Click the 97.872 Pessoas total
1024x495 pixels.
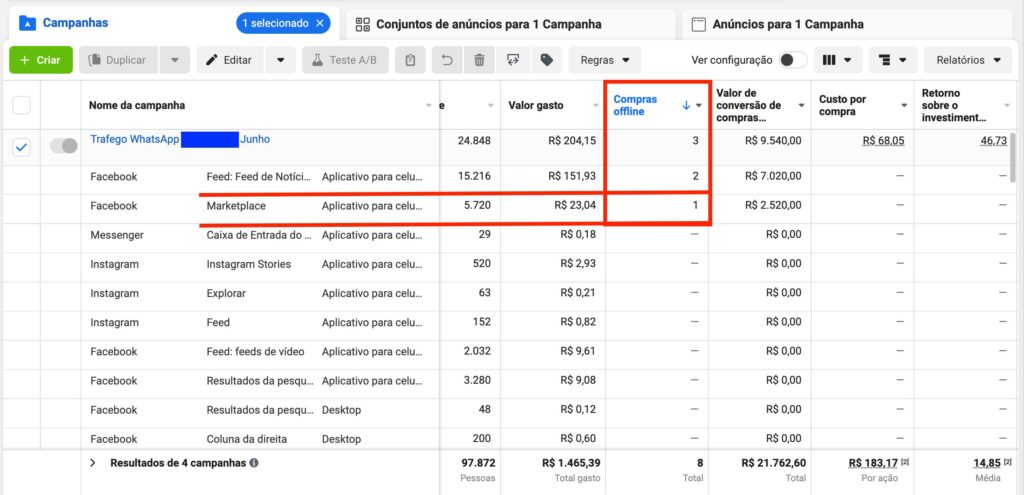(478, 463)
